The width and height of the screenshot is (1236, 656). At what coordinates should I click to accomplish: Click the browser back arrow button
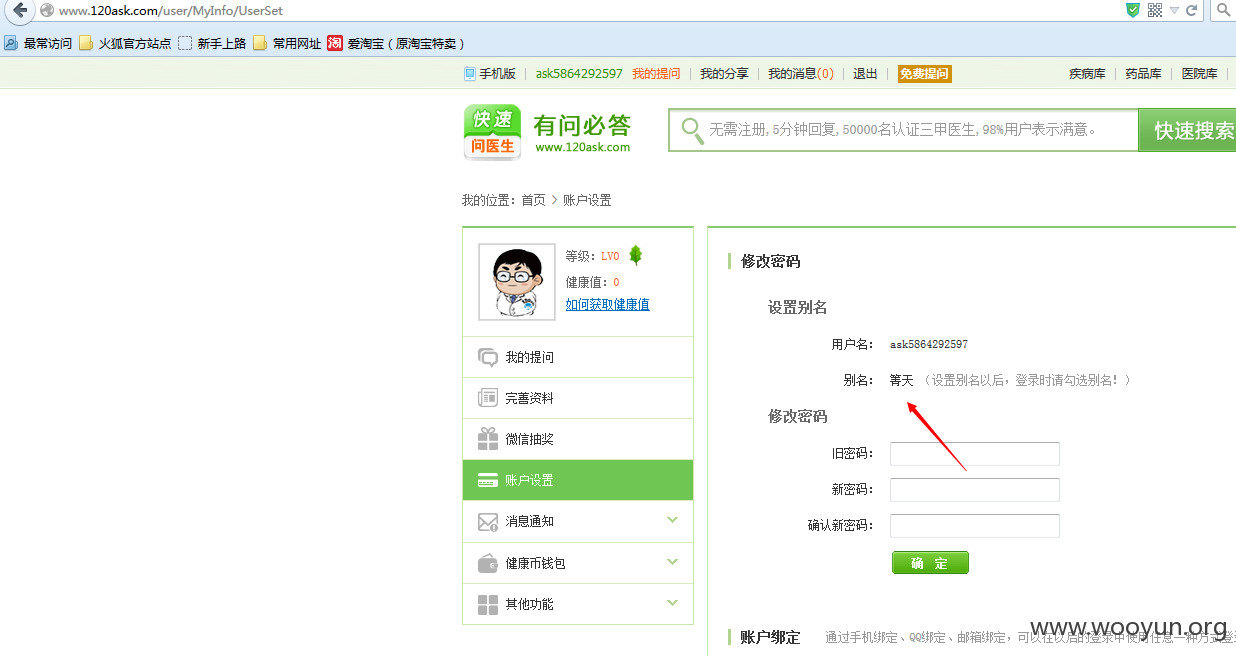[19, 10]
